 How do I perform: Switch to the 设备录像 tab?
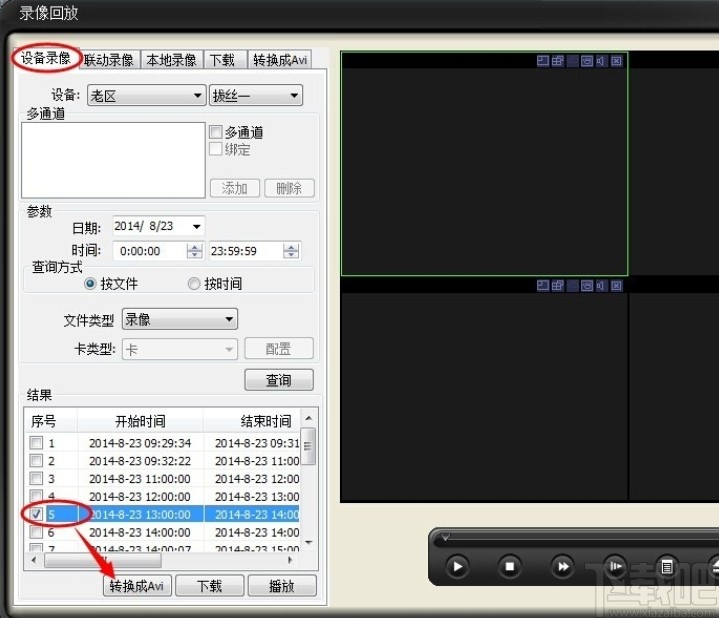pos(46,58)
